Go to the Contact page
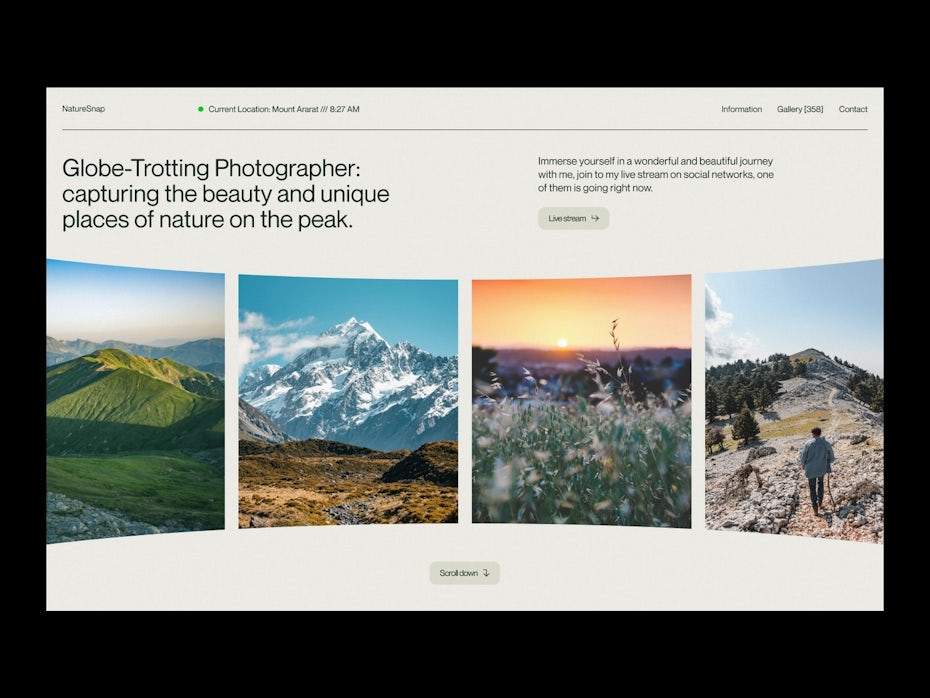The height and width of the screenshot is (698, 930). coord(853,109)
